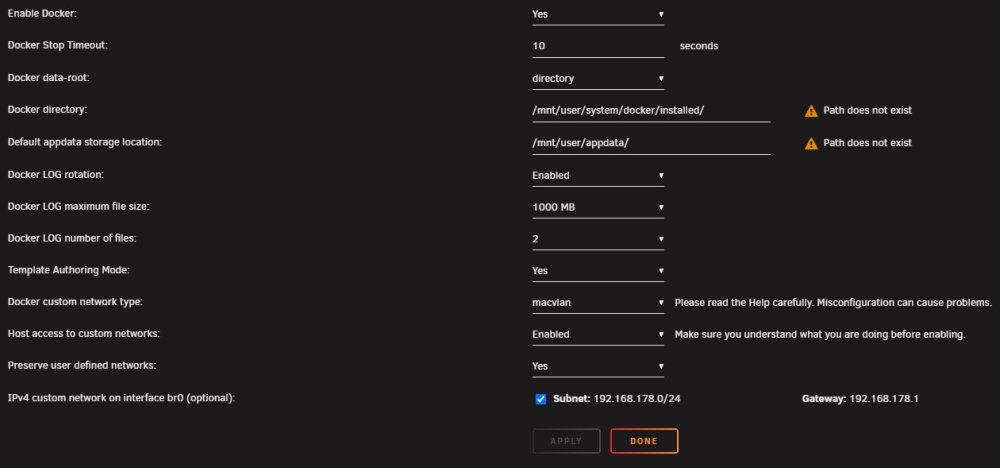Click the 'seconds' unit text
Image resolution: width=1000 pixels, height=468 pixels.
(x=699, y=46)
